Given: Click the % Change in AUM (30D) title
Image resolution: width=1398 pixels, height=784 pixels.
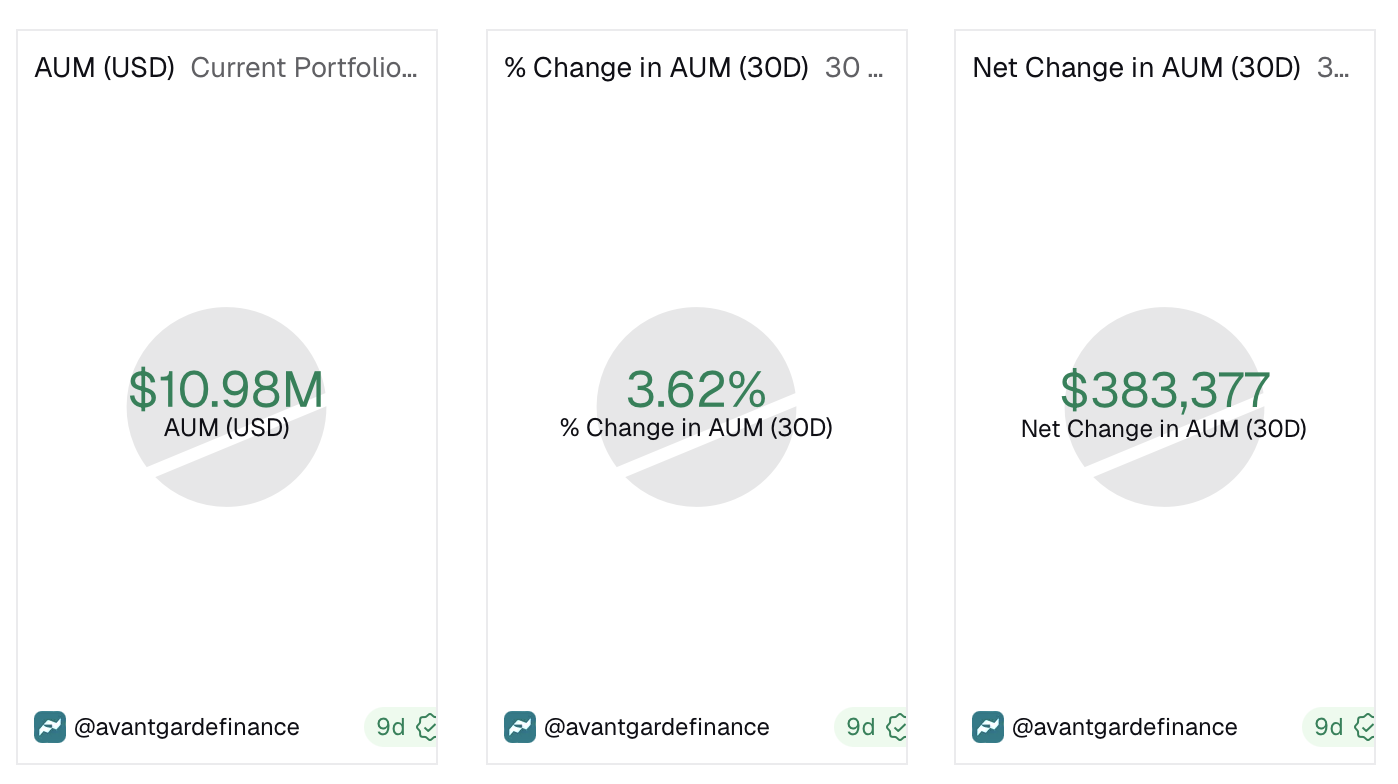Looking at the screenshot, I should (x=656, y=68).
